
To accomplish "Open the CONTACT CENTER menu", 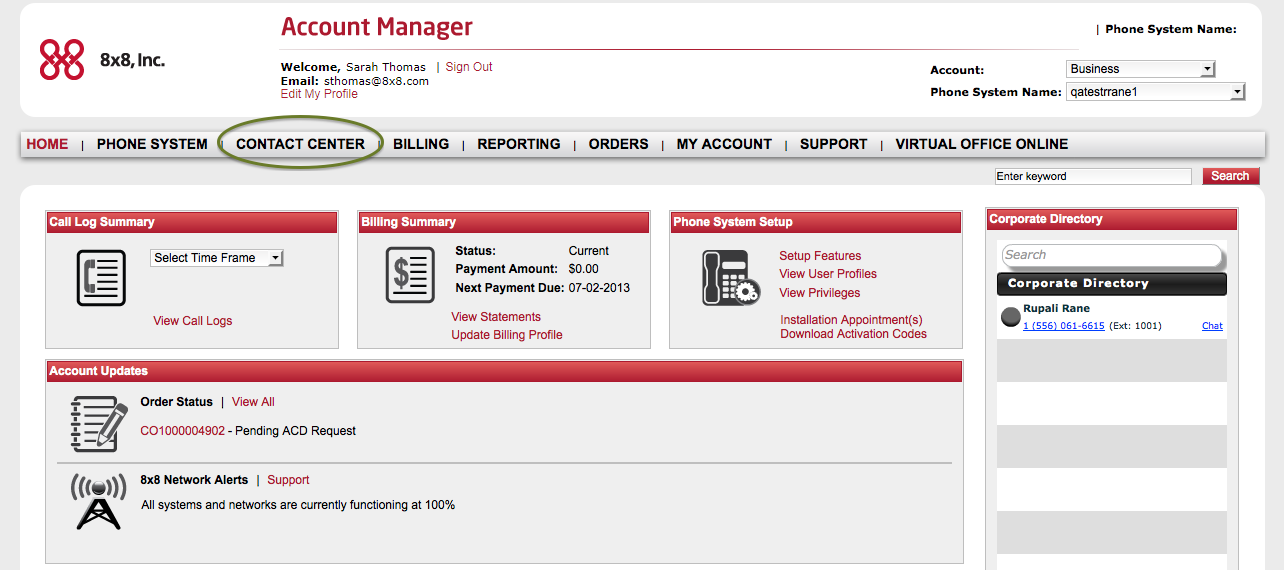I will (300, 144).
